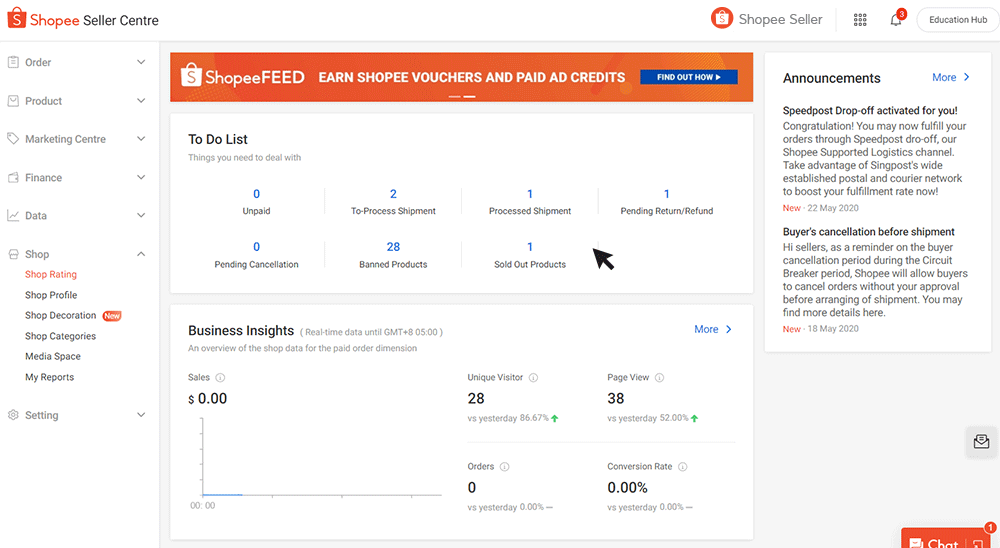
Task: Open Shop Categories in sidebar
Action: [61, 336]
